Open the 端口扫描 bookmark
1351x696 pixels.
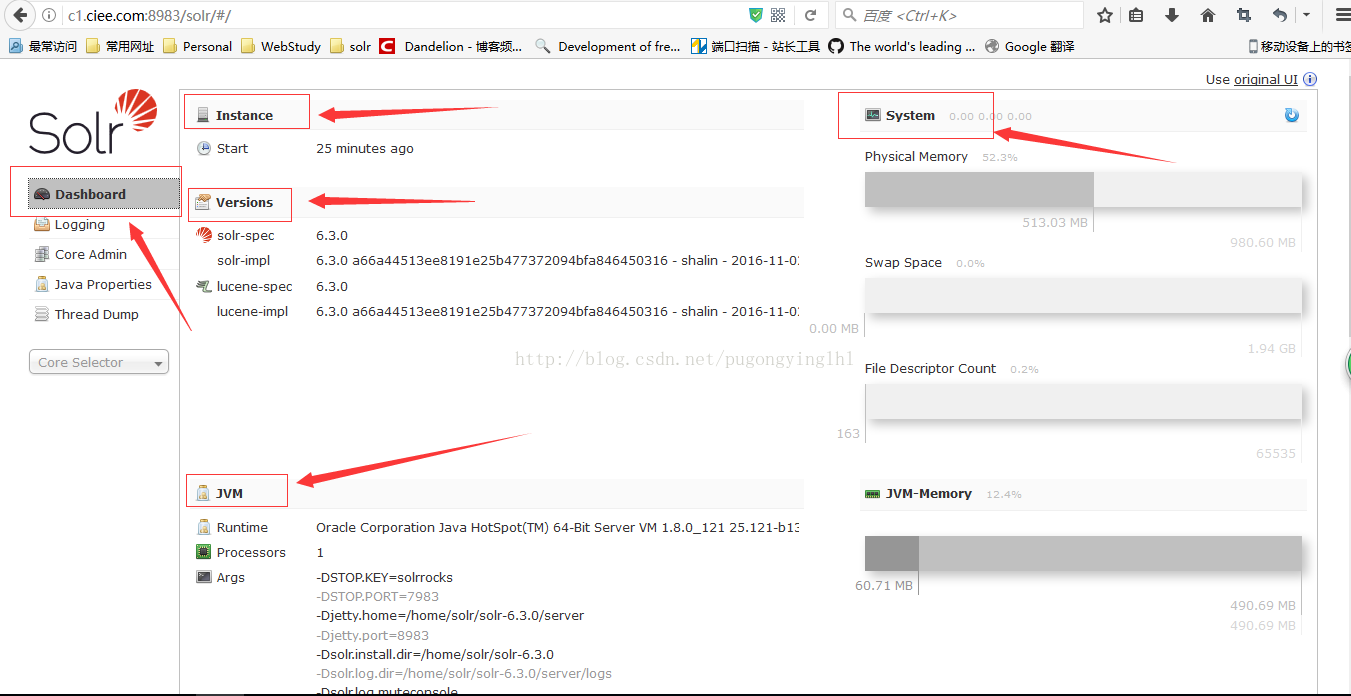(x=756, y=46)
